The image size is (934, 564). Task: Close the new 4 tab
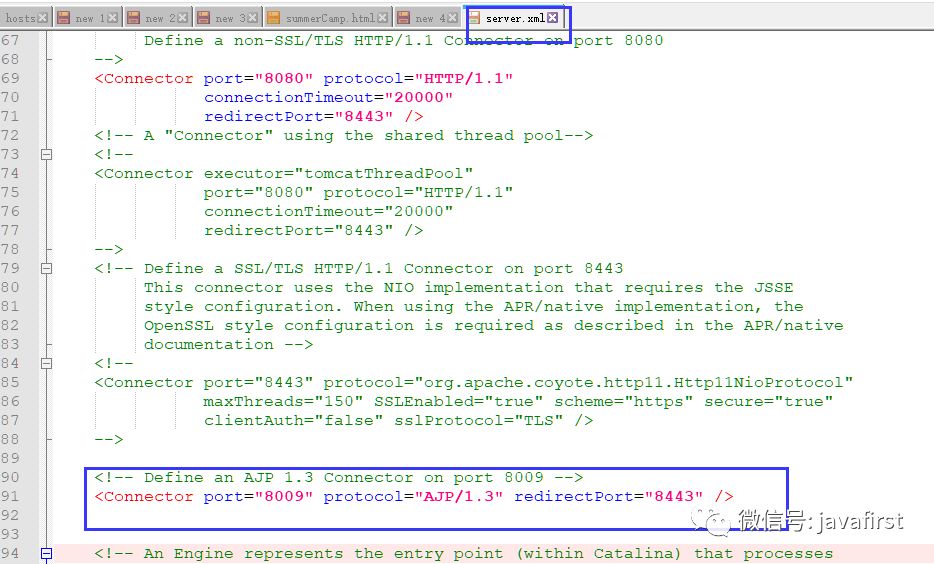point(453,18)
